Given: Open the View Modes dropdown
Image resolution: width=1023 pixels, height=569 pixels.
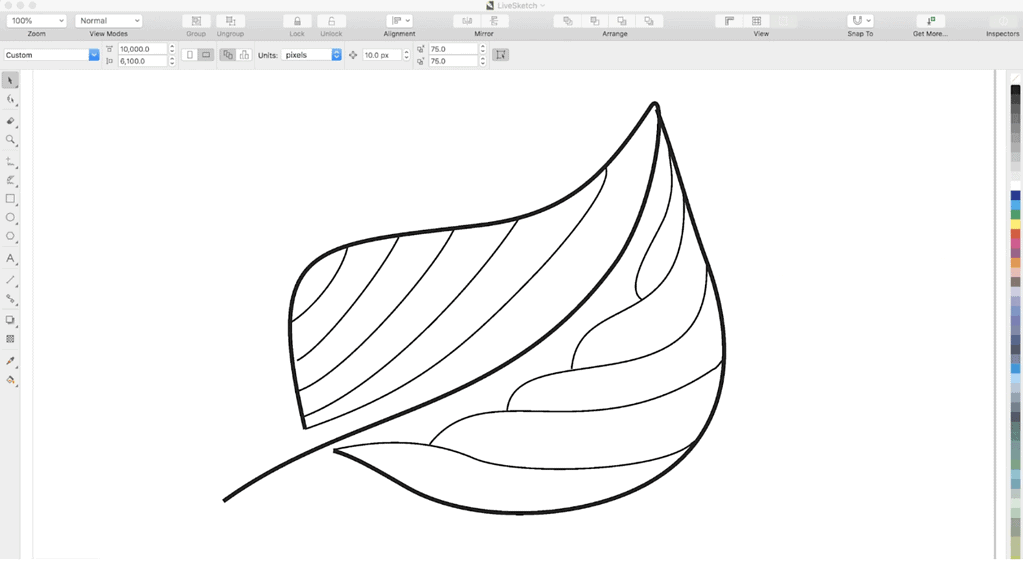Looking at the screenshot, I should tap(108, 21).
